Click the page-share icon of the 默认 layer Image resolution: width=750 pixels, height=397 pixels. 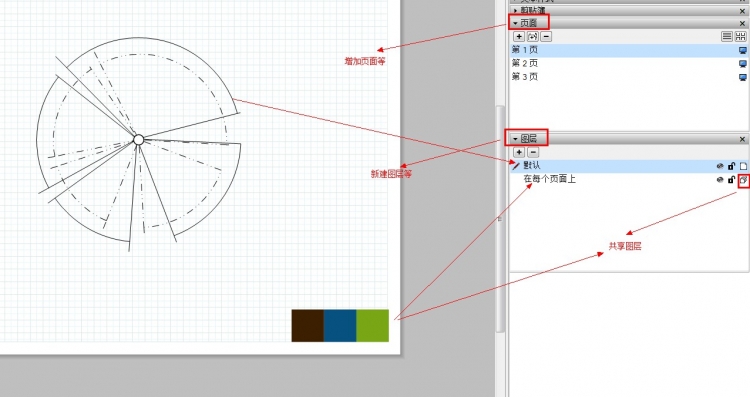point(743,166)
